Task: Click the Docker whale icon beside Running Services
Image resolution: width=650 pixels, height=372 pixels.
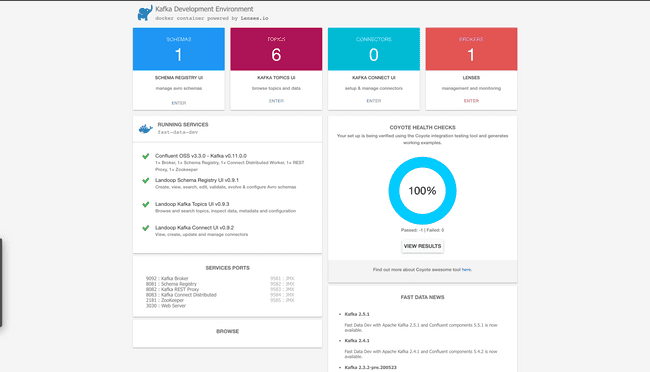Action: [x=146, y=129]
